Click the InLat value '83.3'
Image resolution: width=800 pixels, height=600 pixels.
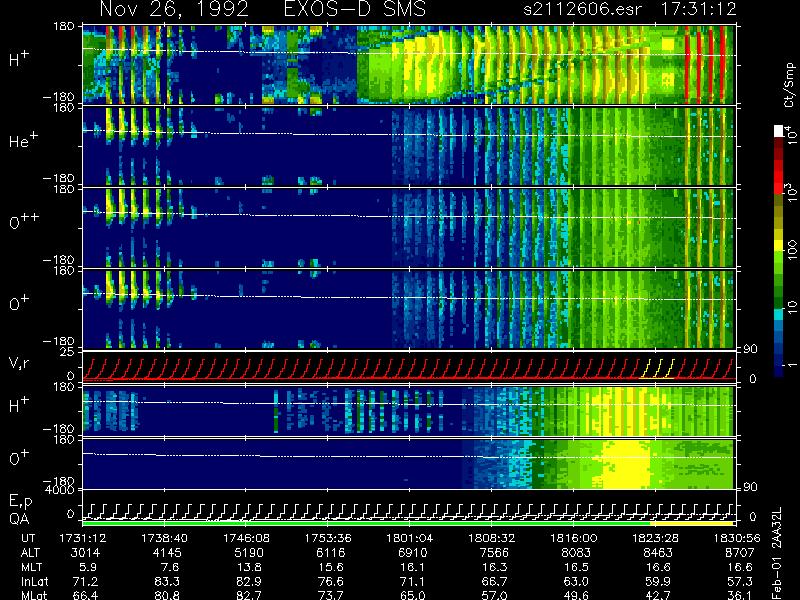point(166,581)
